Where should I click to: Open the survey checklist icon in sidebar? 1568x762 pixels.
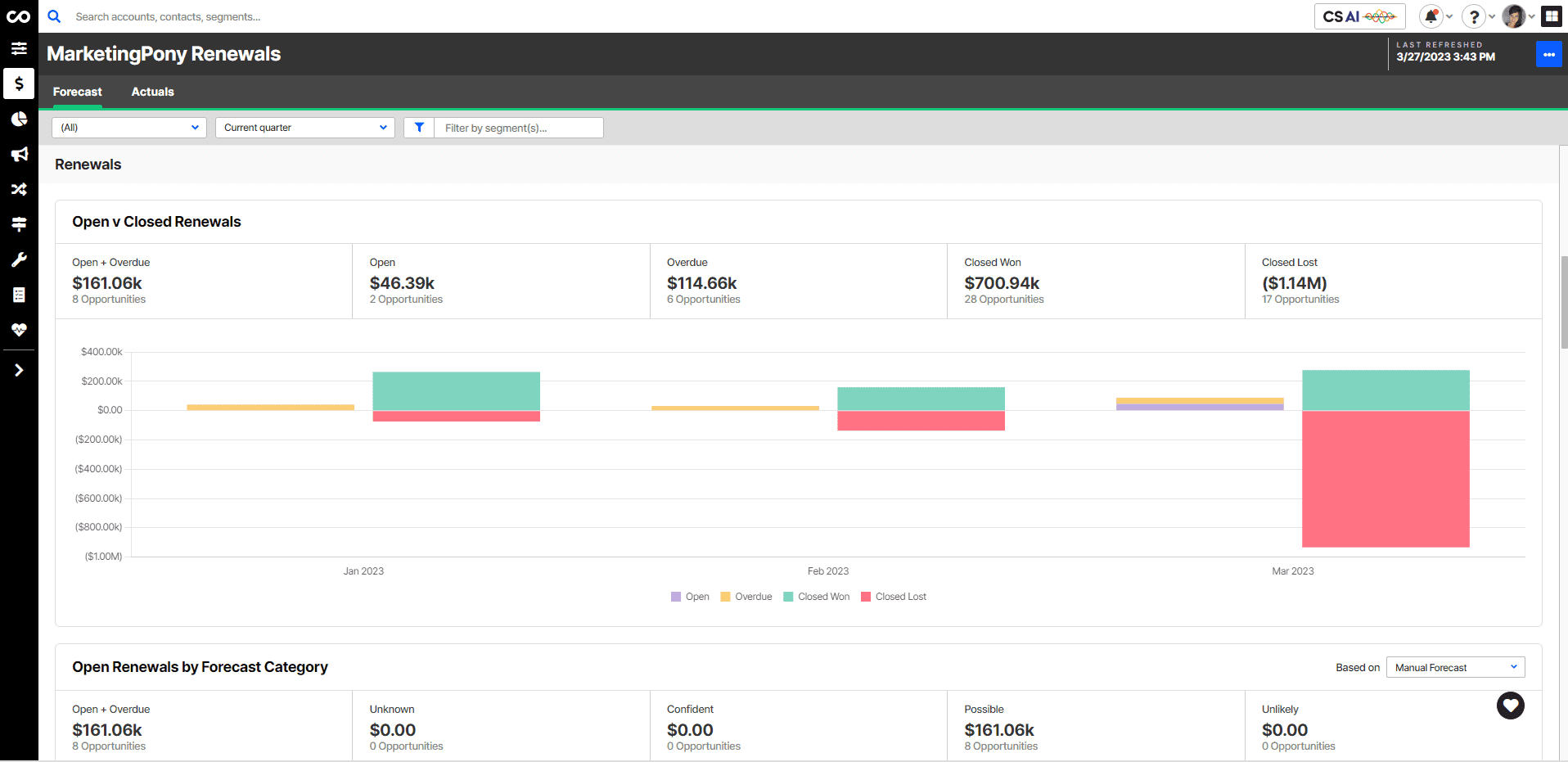[18, 295]
